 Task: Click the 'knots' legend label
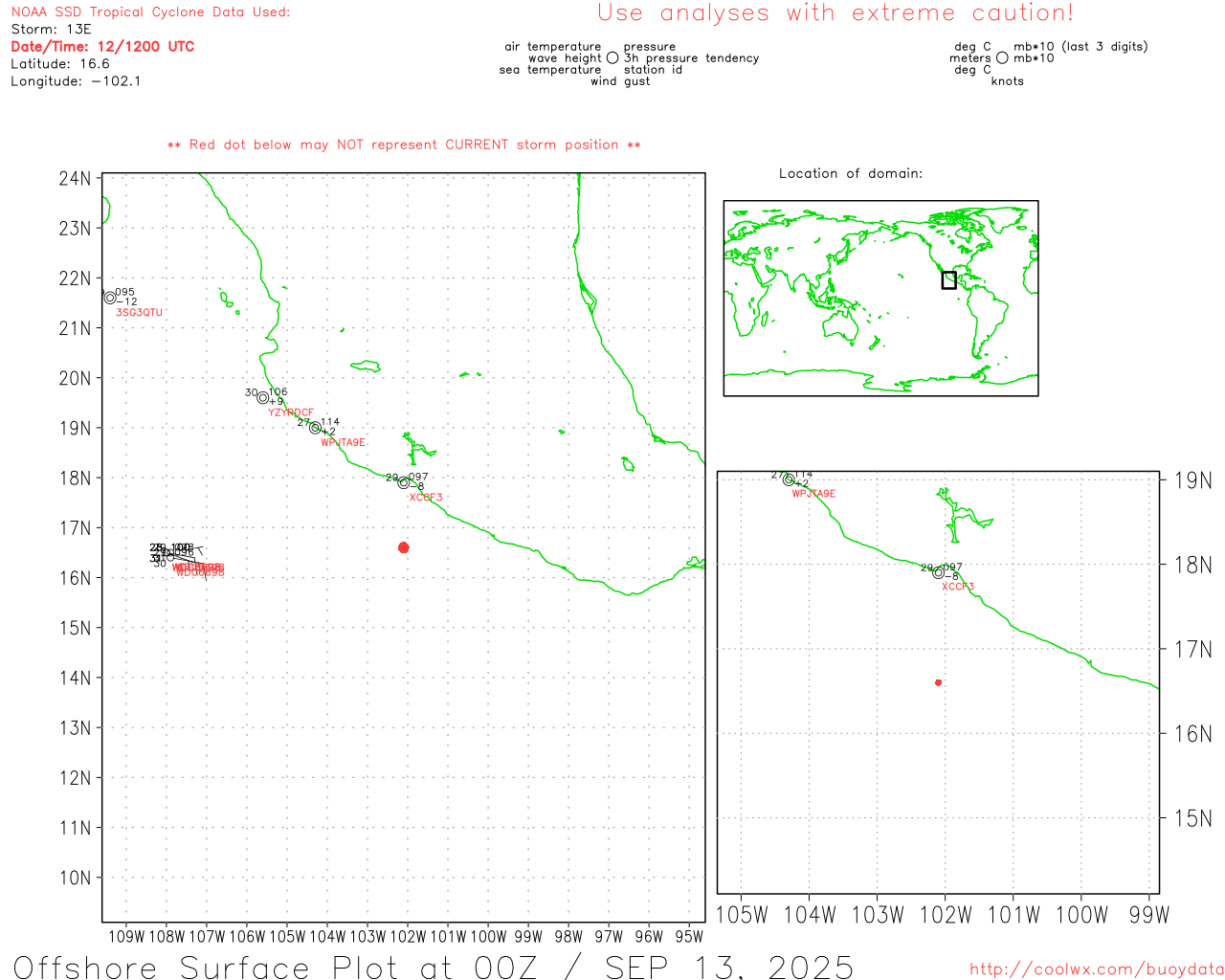tap(1008, 81)
